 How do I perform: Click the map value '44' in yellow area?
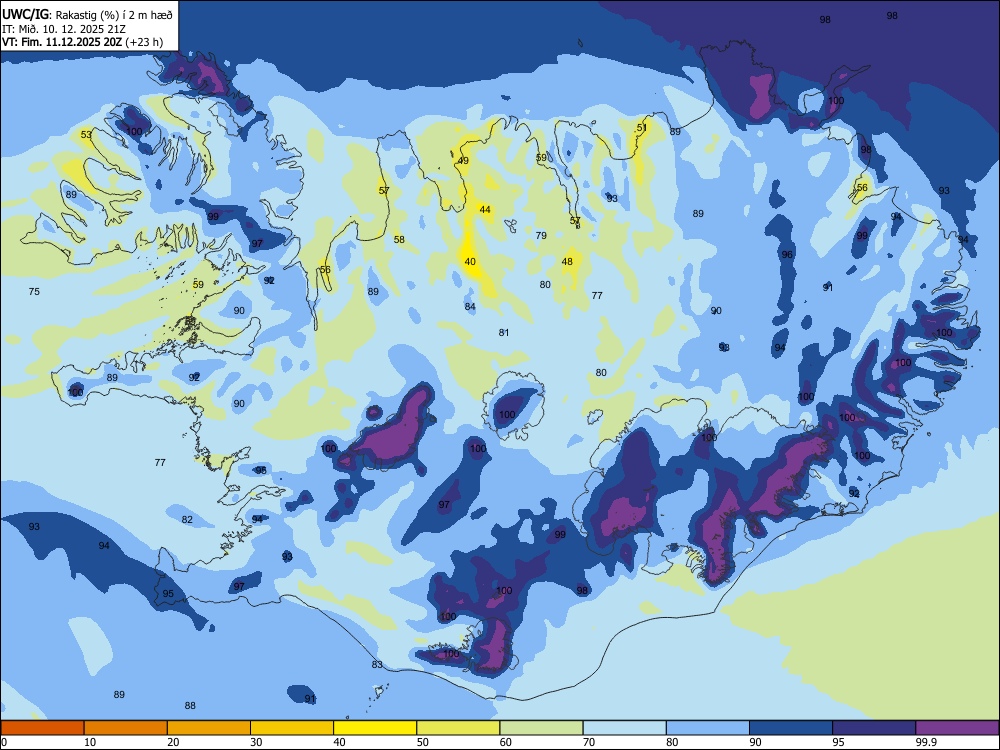tap(485, 210)
